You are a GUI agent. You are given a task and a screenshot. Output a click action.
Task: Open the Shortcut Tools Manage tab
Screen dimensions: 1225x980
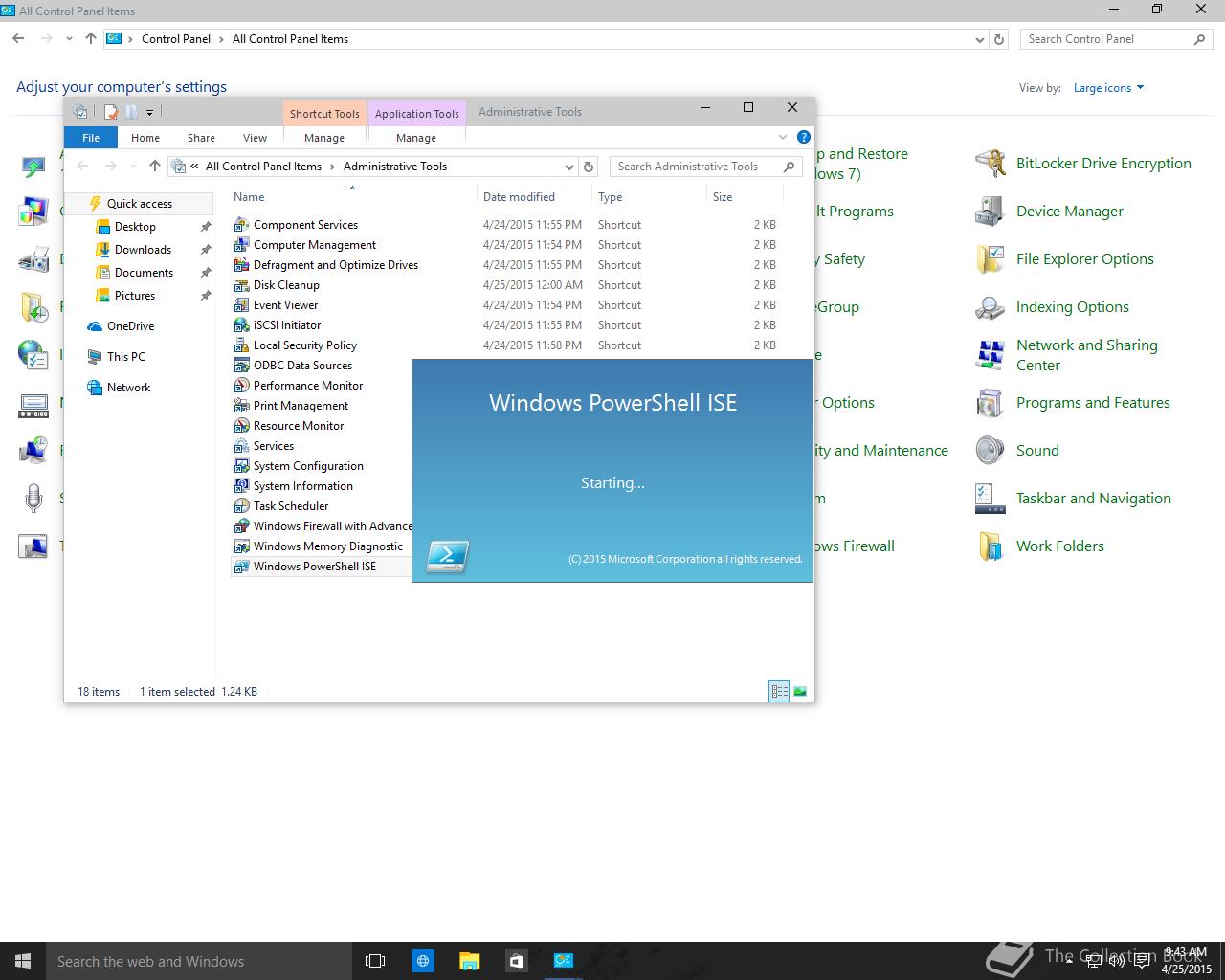tap(324, 138)
